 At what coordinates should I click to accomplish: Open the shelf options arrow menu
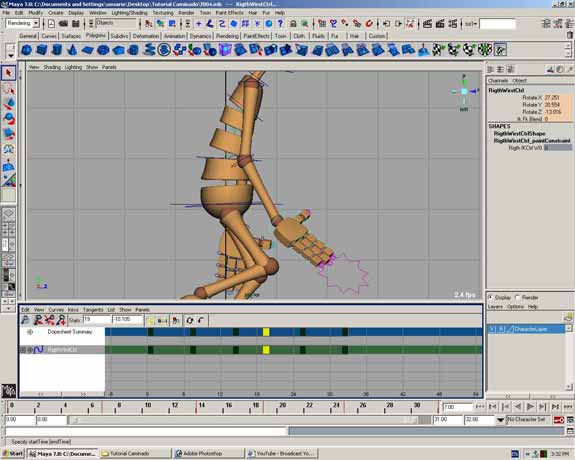click(x=11, y=55)
